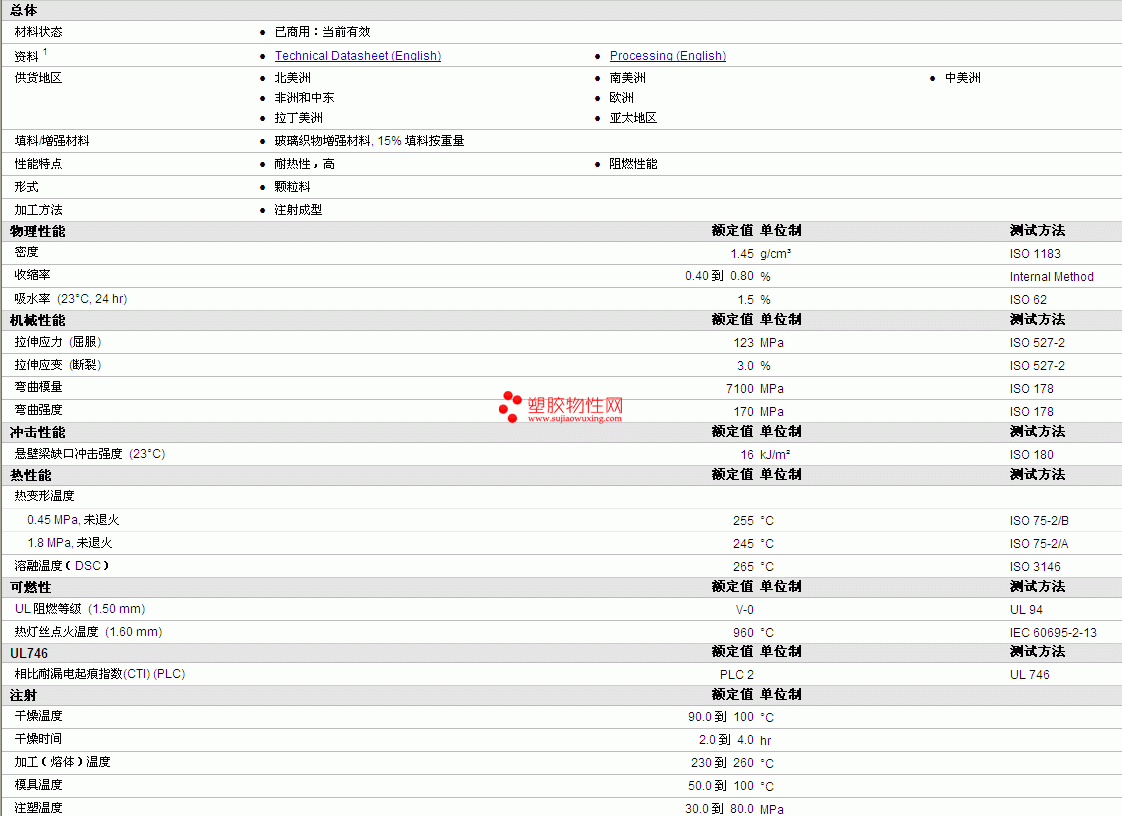Click the 注射 section header
Viewport: 1122px width, 816px height.
click(x=24, y=695)
